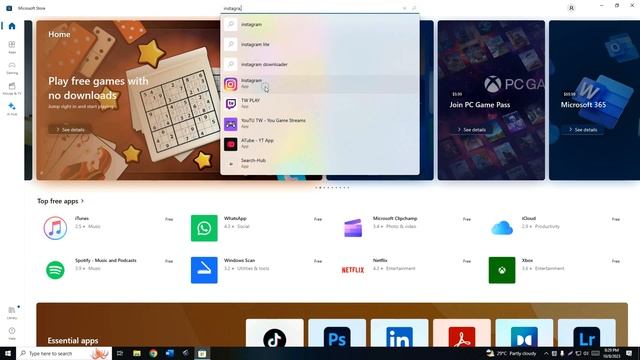Open the Netflix app listing

406,269
